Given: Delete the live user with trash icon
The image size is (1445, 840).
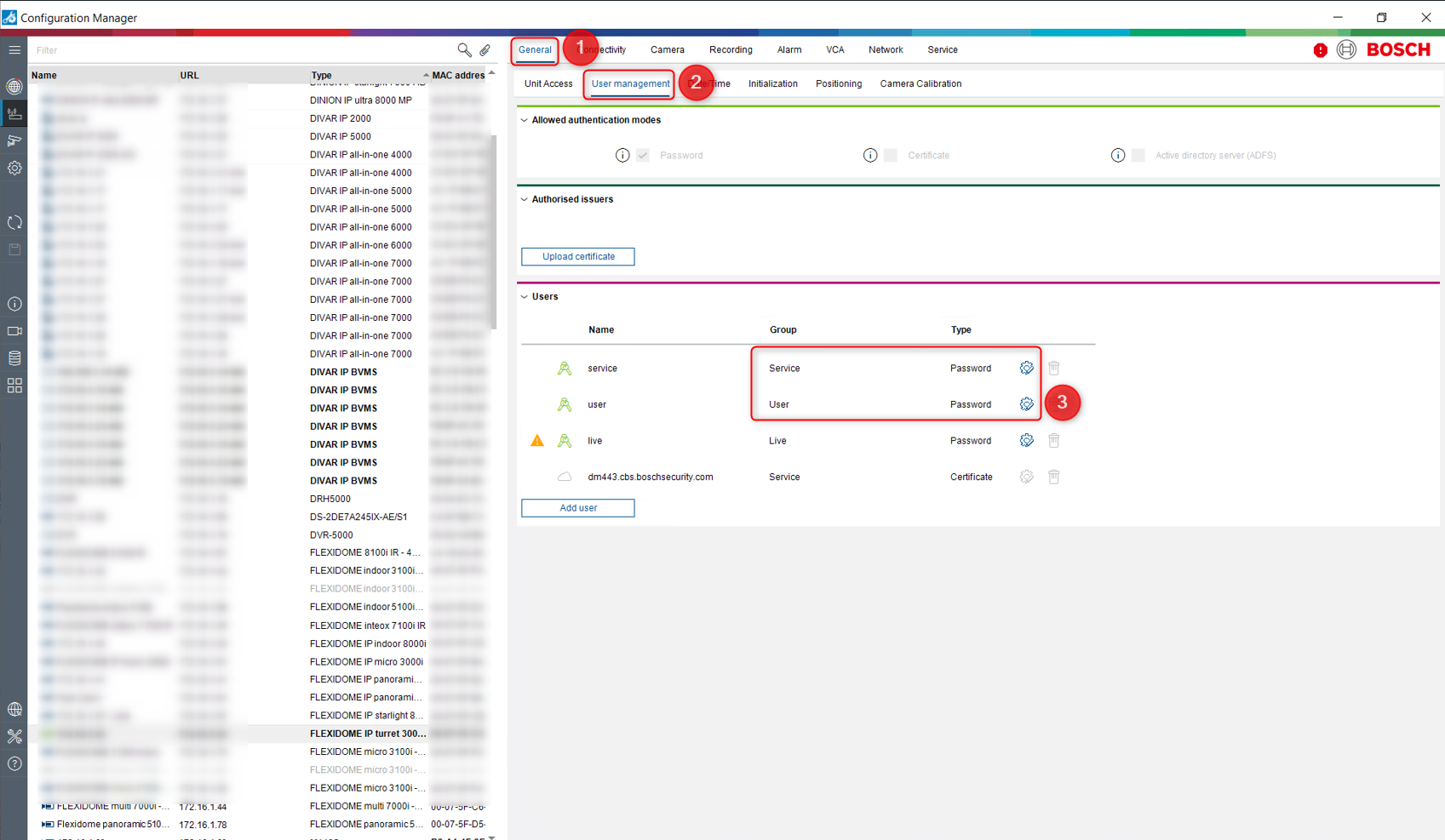Looking at the screenshot, I should point(1053,441).
